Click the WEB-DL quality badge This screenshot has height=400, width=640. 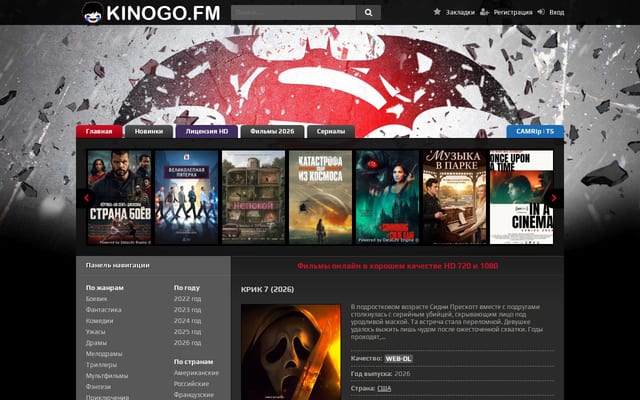(398, 359)
